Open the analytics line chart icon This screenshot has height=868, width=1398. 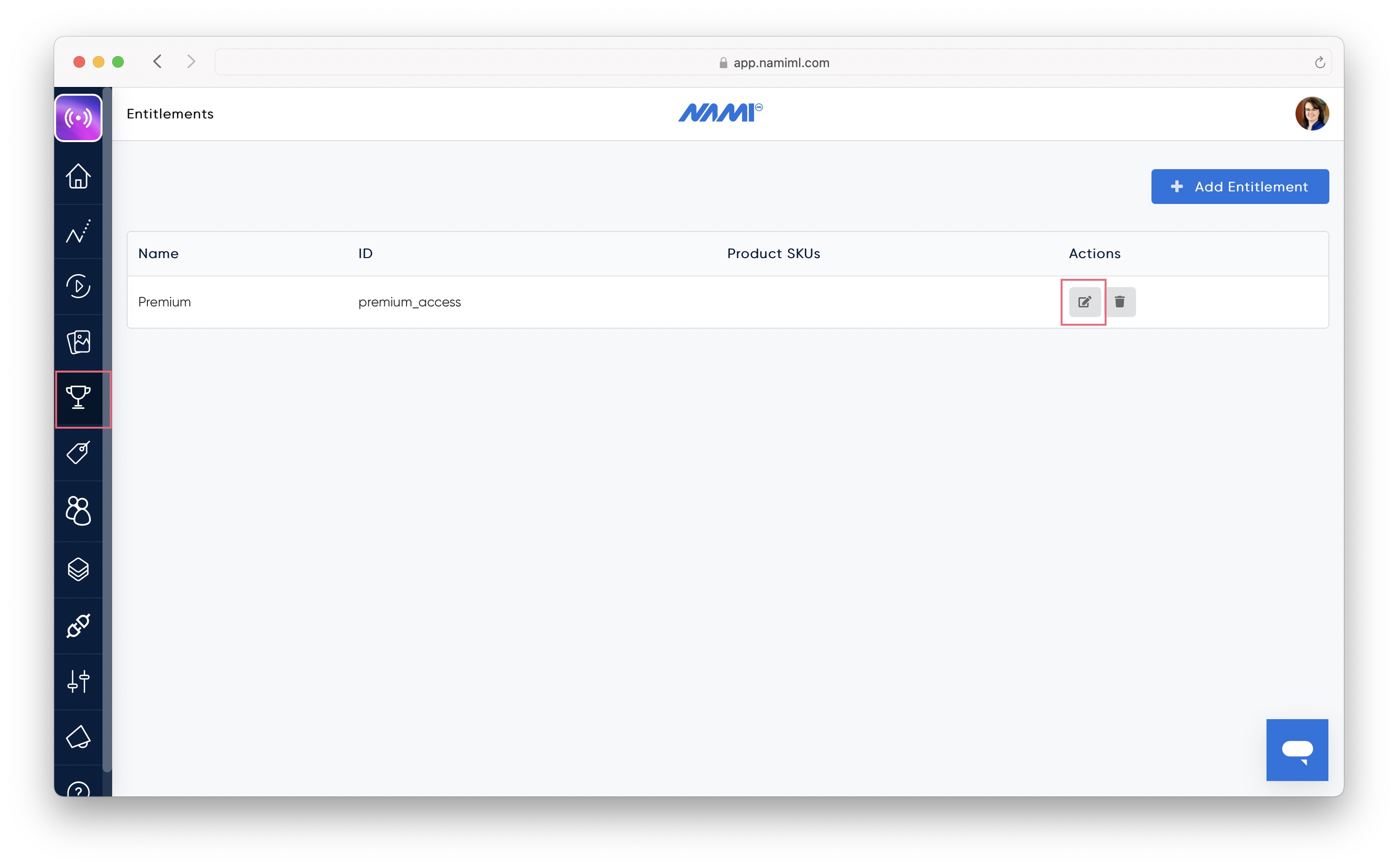(x=78, y=231)
